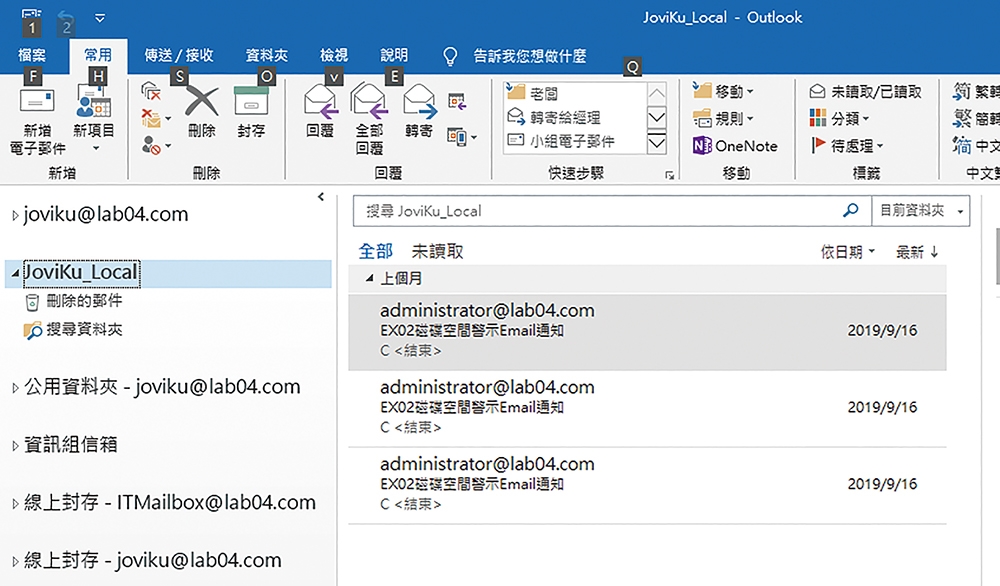
Task: Show 全部 all messages filter
Action: (376, 252)
